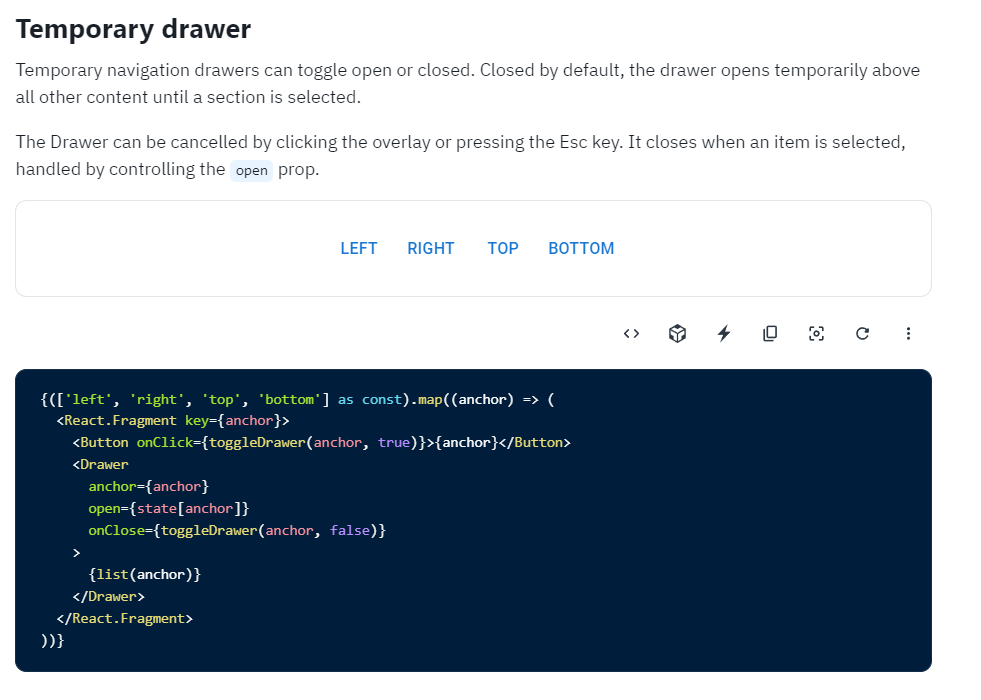
Task: Open the TOP drawer
Action: coord(503,248)
